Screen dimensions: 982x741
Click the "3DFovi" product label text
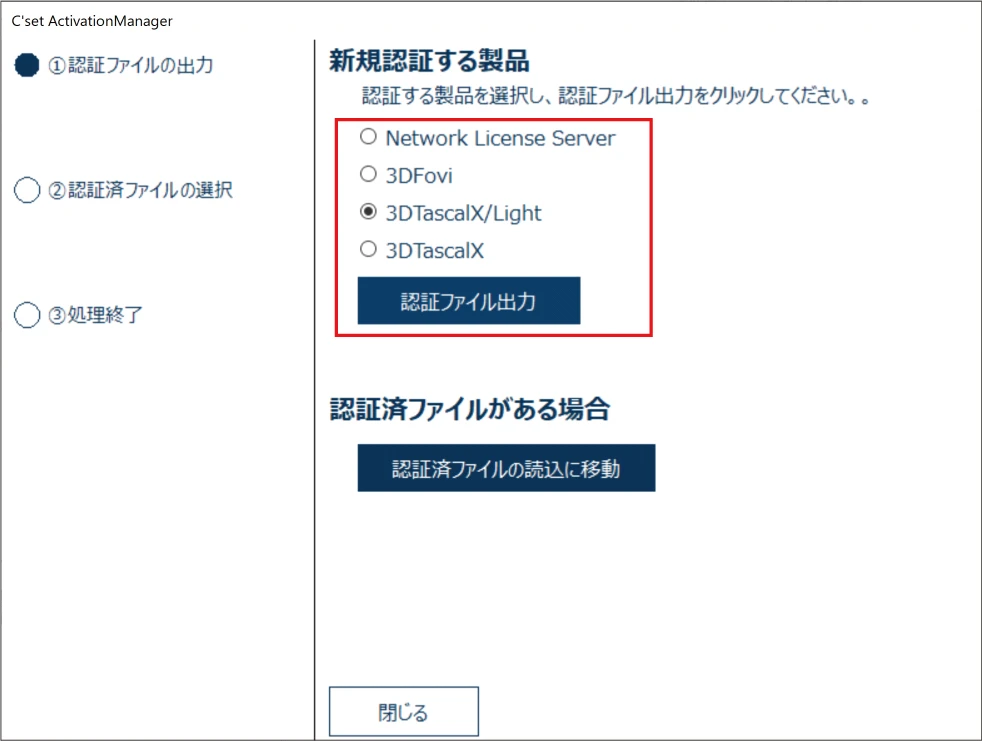coord(419,176)
